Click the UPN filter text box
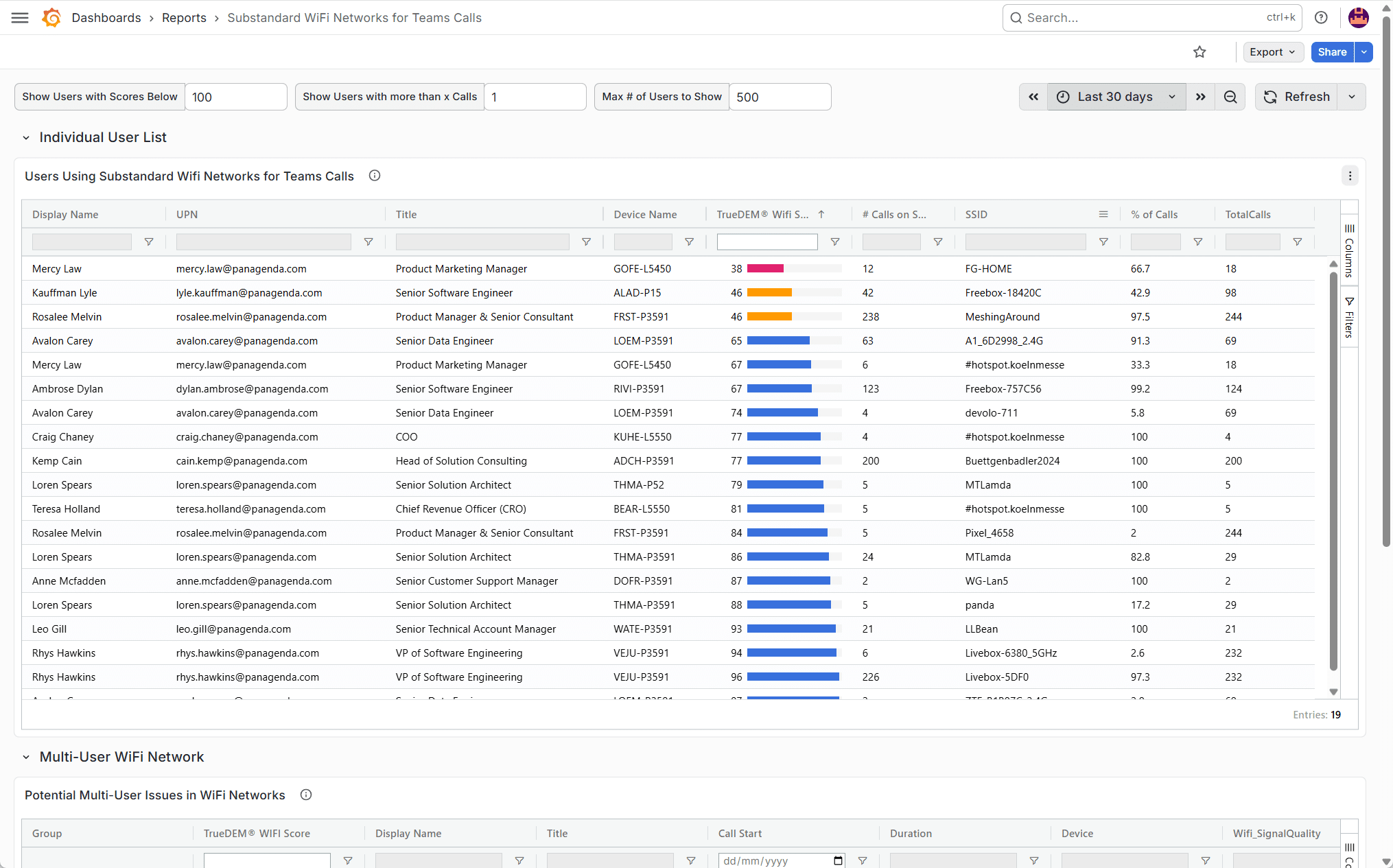This screenshot has height=868, width=1393. [264, 242]
